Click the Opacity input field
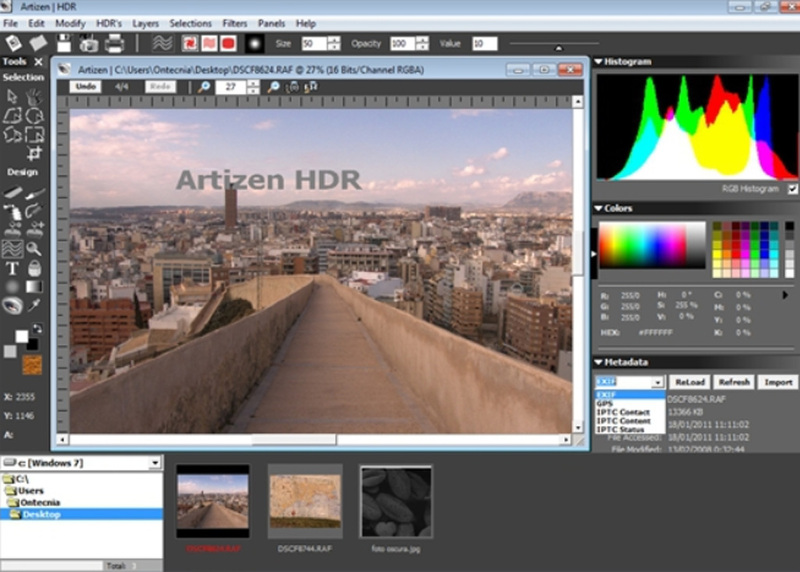The width and height of the screenshot is (800, 572). pyautogui.click(x=403, y=44)
